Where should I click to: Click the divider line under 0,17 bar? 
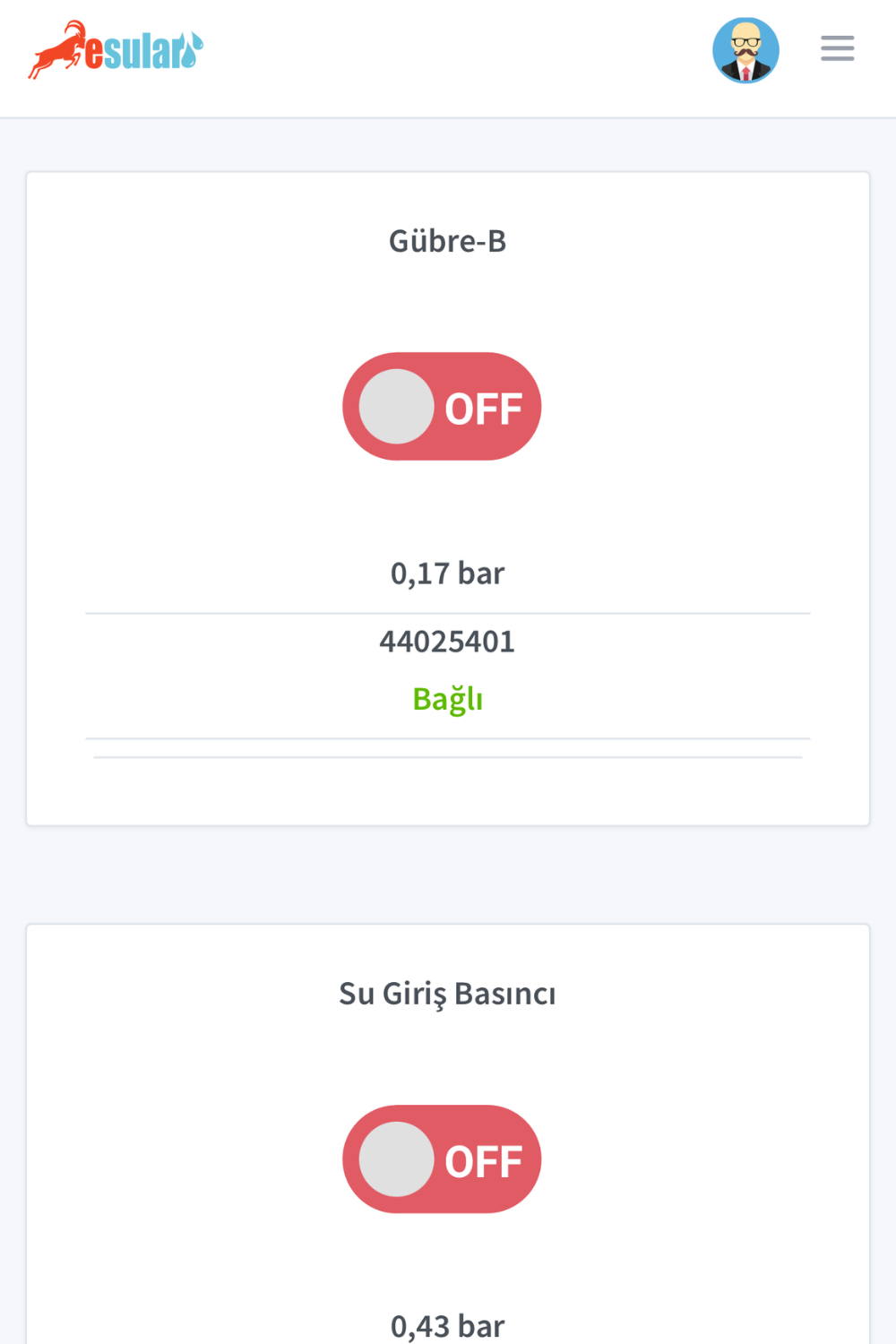click(447, 614)
